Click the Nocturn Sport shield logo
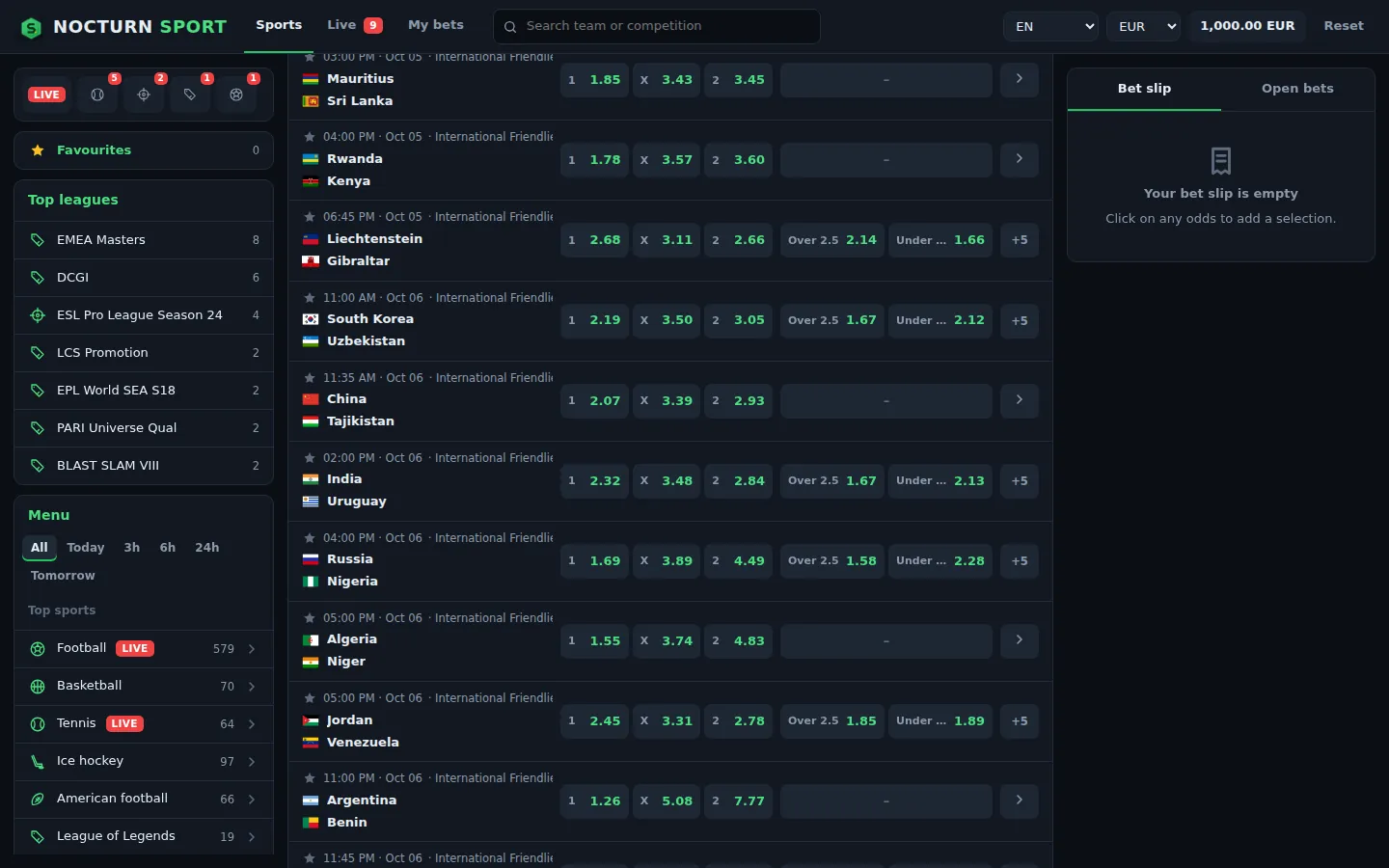Screen dimensions: 1389x868 pos(32,27)
